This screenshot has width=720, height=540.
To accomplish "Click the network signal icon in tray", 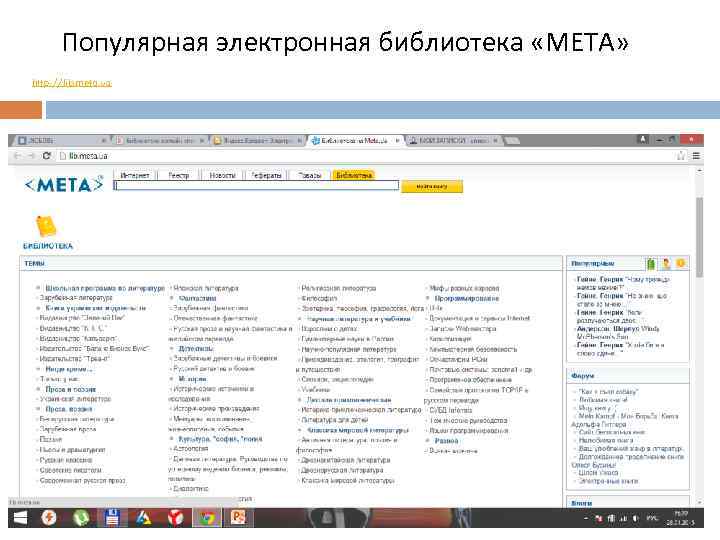I will click(x=624, y=518).
